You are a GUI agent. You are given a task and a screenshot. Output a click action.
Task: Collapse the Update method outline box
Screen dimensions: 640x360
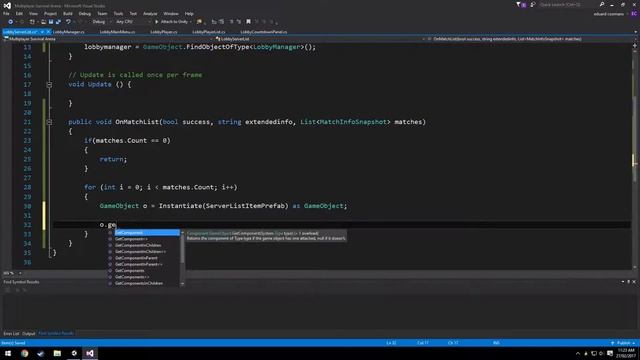click(x=49, y=85)
